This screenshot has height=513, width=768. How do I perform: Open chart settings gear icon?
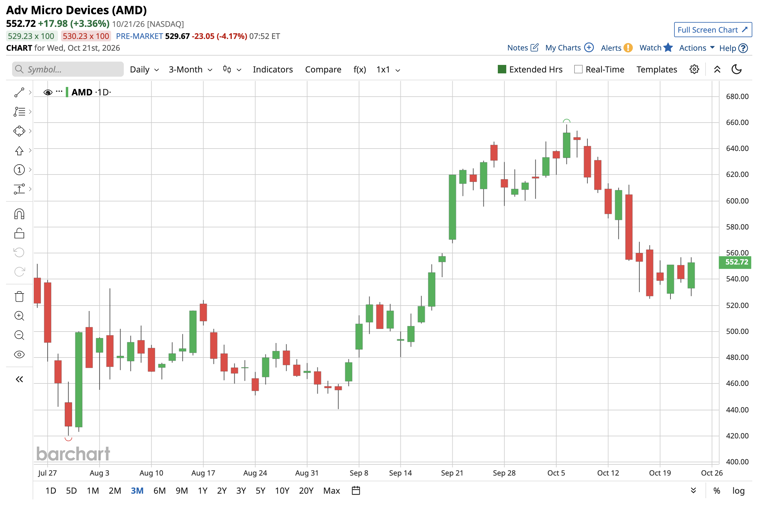(694, 70)
